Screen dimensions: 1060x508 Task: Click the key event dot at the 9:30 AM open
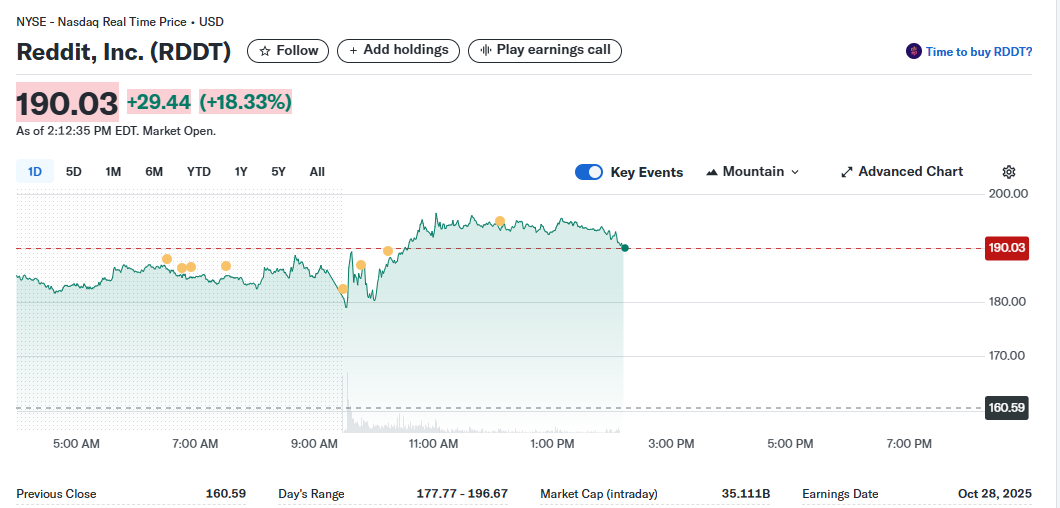343,290
